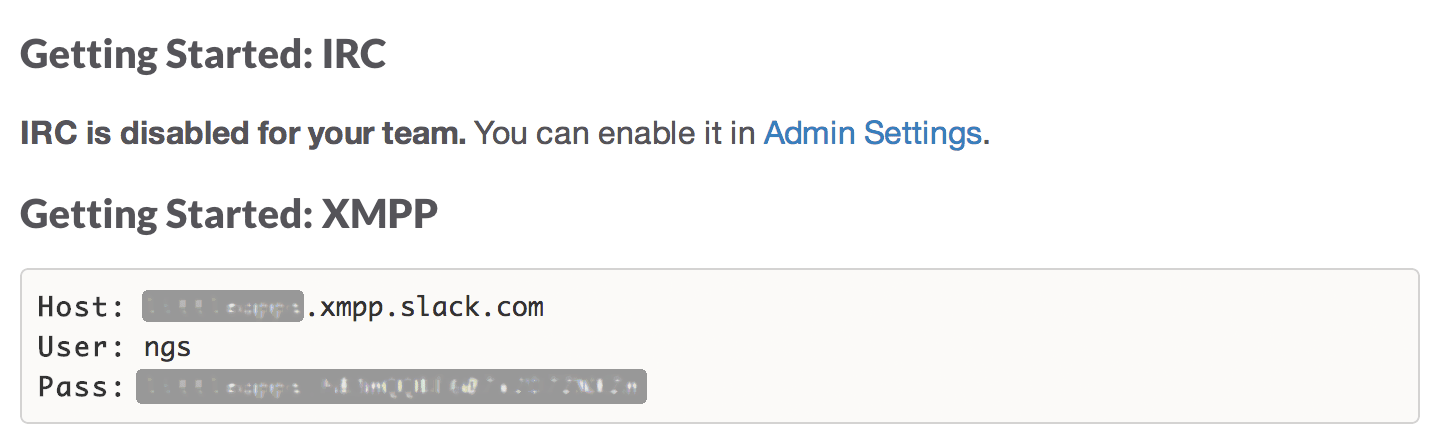Click the Getting Started: XMPP heading
Screen dimensions: 1434x446
(x=229, y=214)
